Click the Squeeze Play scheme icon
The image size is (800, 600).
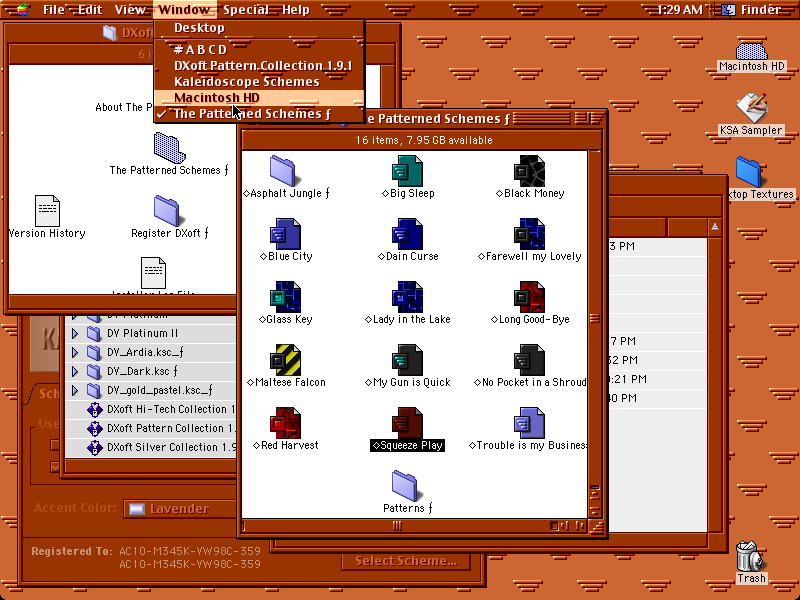coord(407,423)
